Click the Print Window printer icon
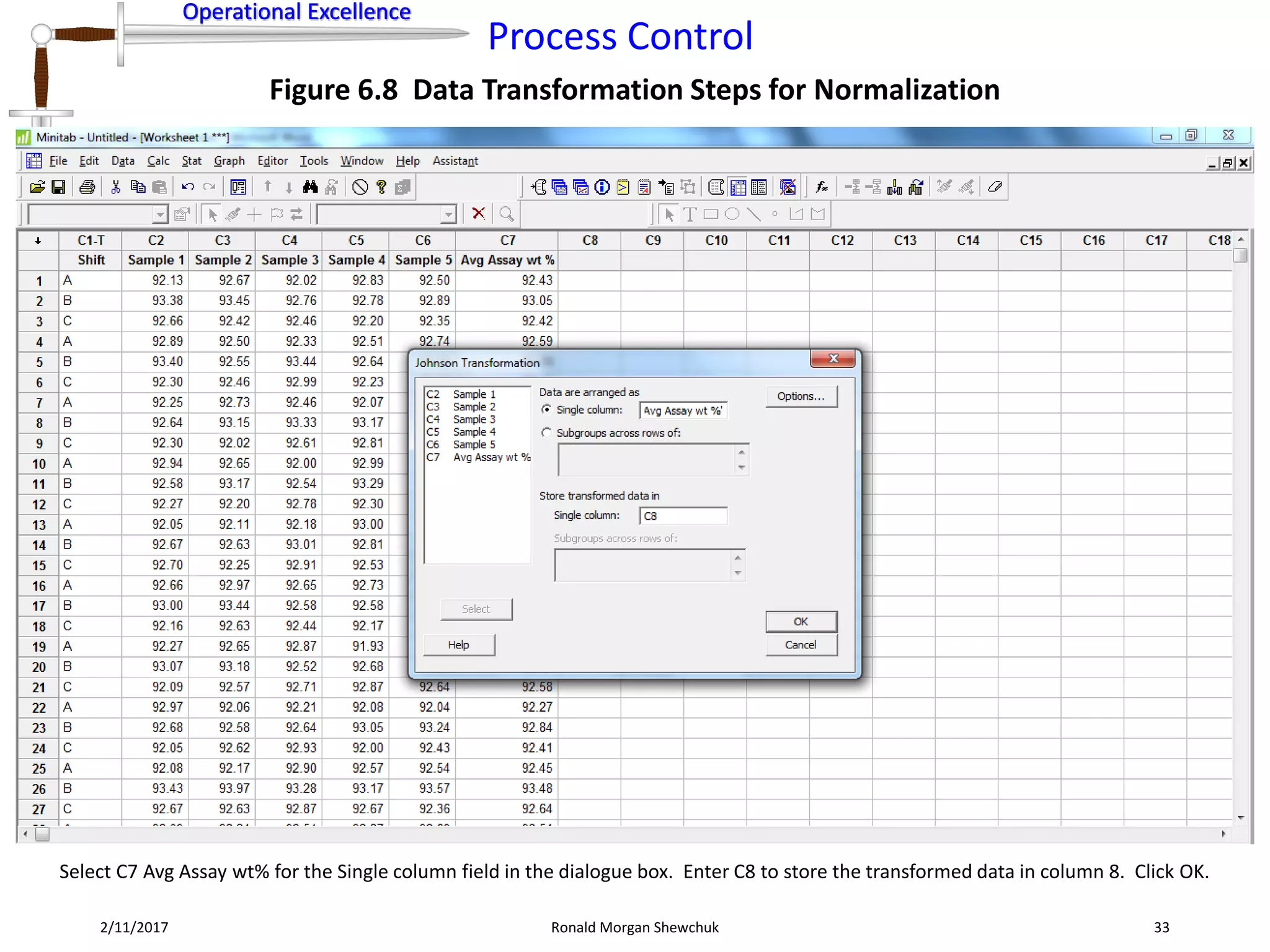Screen dimensions: 1270x952 click(x=87, y=187)
